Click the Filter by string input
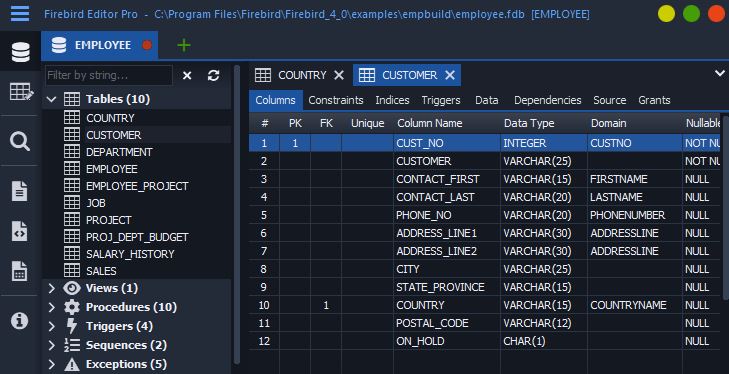This screenshot has height=374, width=729. click(x=109, y=75)
